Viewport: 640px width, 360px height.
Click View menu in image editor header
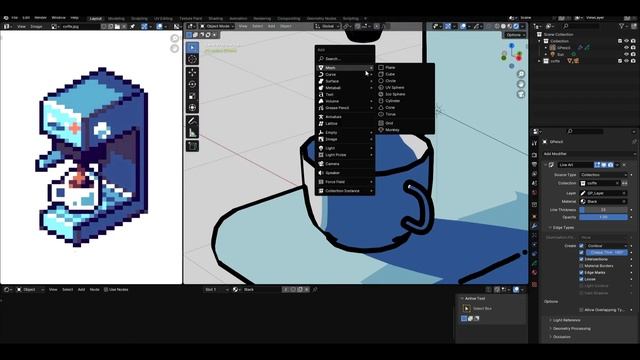pyautogui.click(x=21, y=27)
